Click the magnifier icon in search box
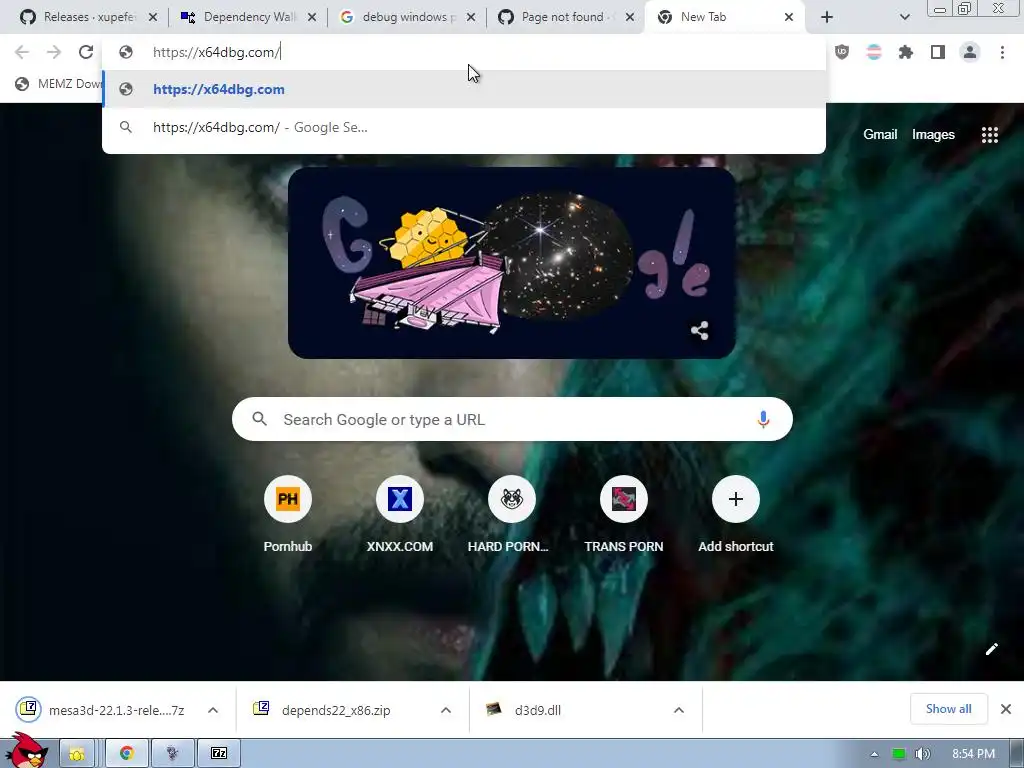The width and height of the screenshot is (1024, 768). pos(259,419)
